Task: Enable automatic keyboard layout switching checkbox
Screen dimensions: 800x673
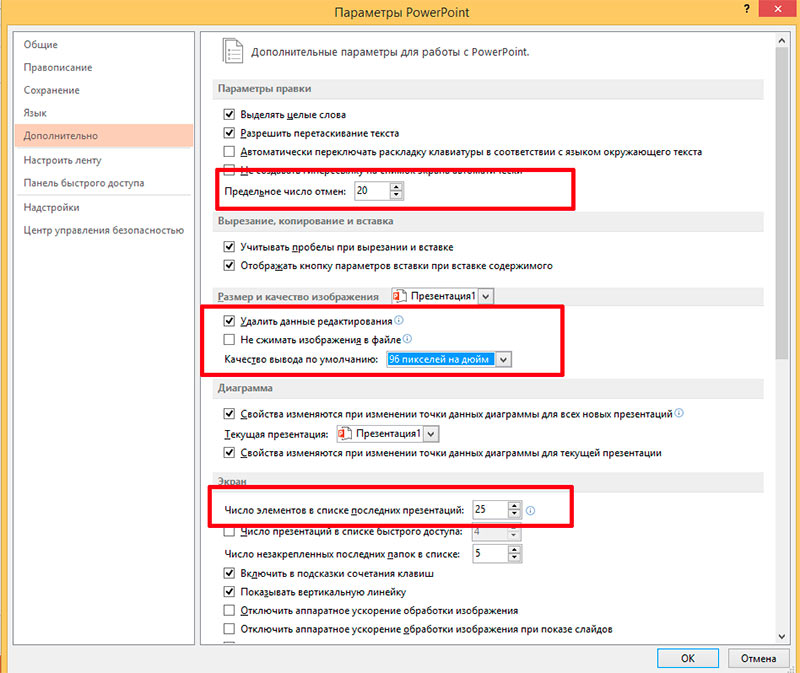Action: pyautogui.click(x=229, y=152)
